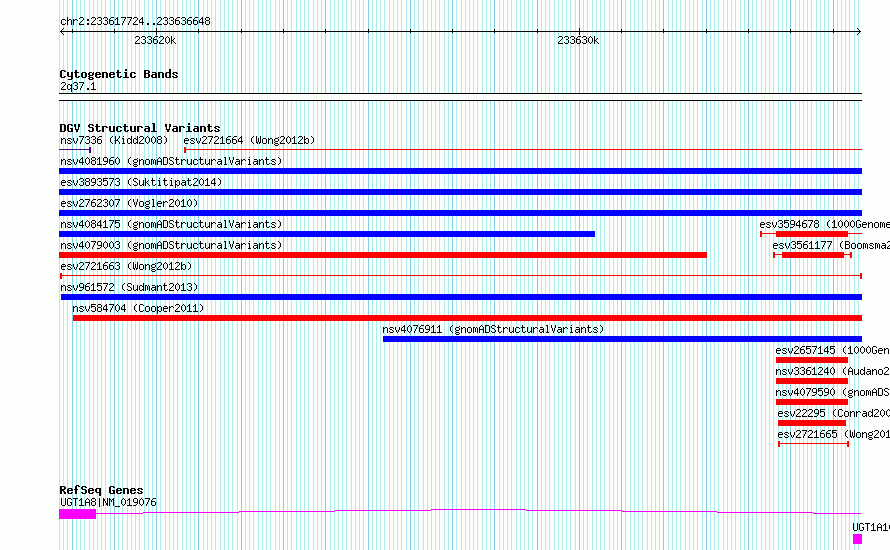The image size is (890, 550).
Task: Open the nsv4079003 gnomAD variant label
Action: tap(171, 245)
